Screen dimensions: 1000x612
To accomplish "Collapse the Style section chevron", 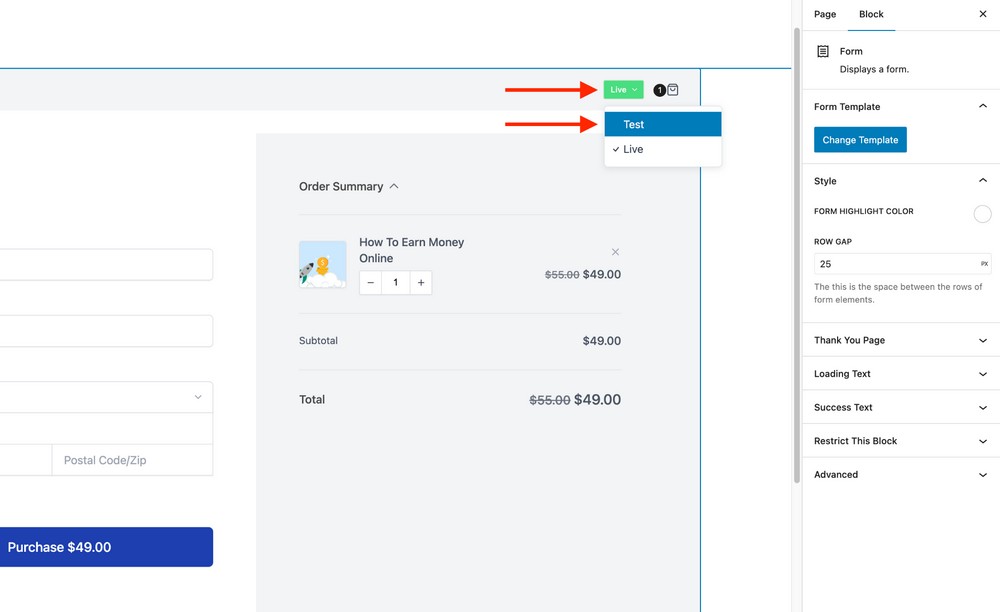I will (x=981, y=181).
